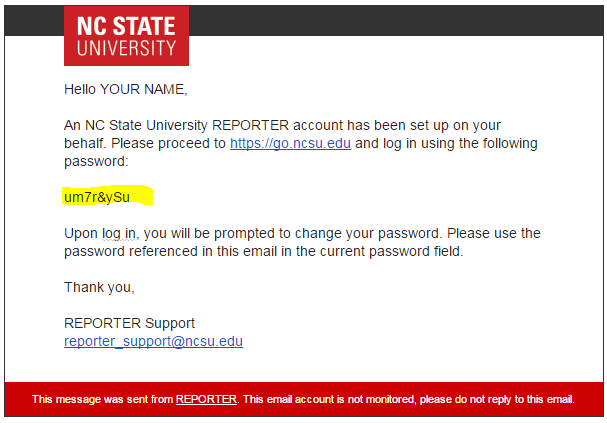Open the REPORTER link in the footer
The height and width of the screenshot is (423, 607).
206,399
